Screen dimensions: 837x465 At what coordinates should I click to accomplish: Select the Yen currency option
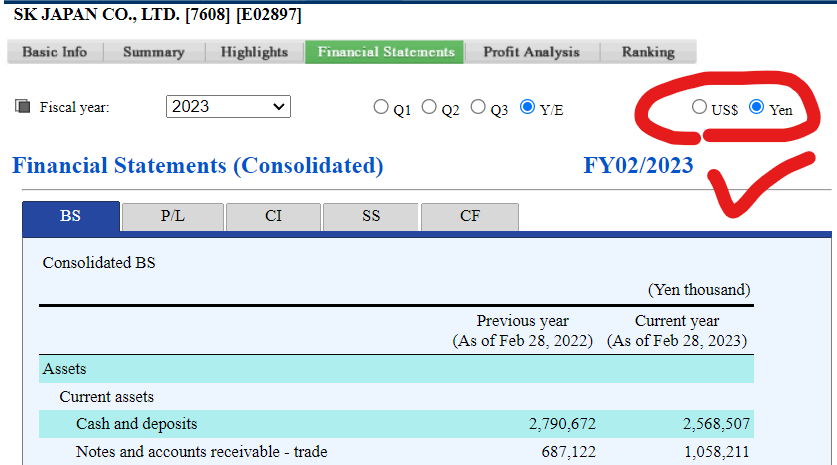(756, 107)
